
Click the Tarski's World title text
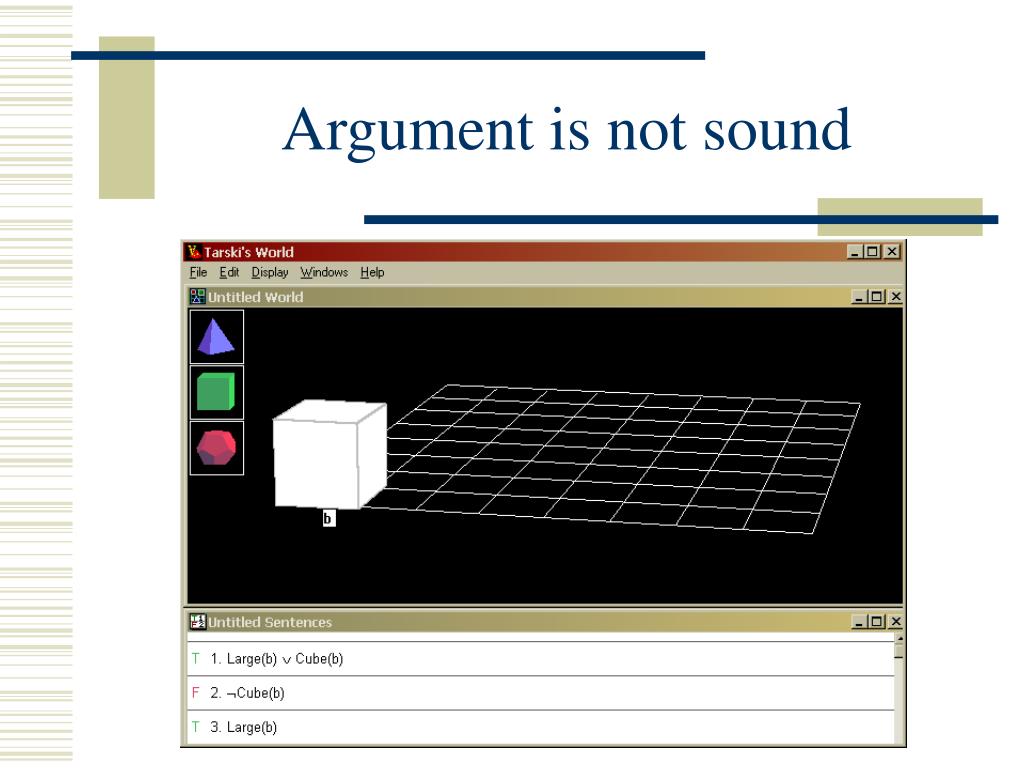click(x=248, y=252)
